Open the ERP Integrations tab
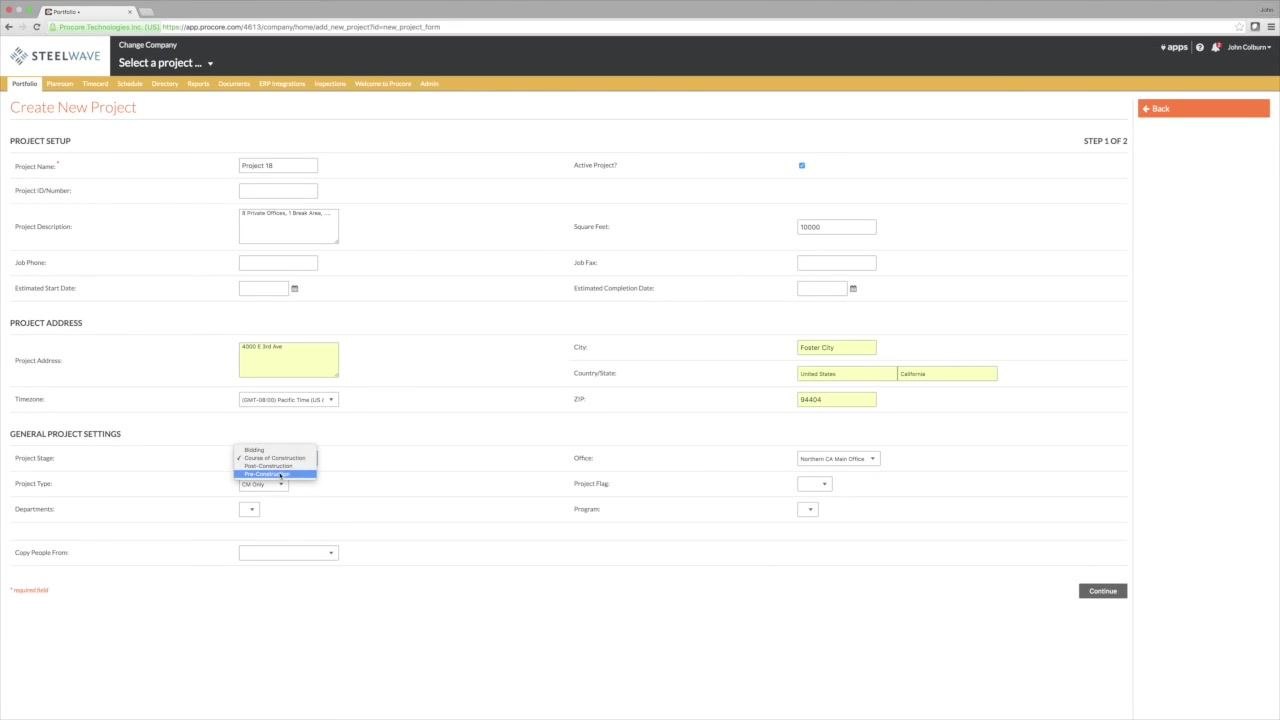 point(282,84)
